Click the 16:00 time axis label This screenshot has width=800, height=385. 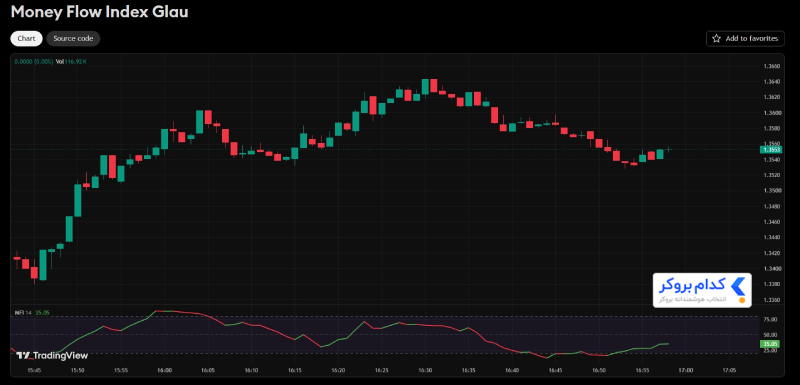pos(164,371)
